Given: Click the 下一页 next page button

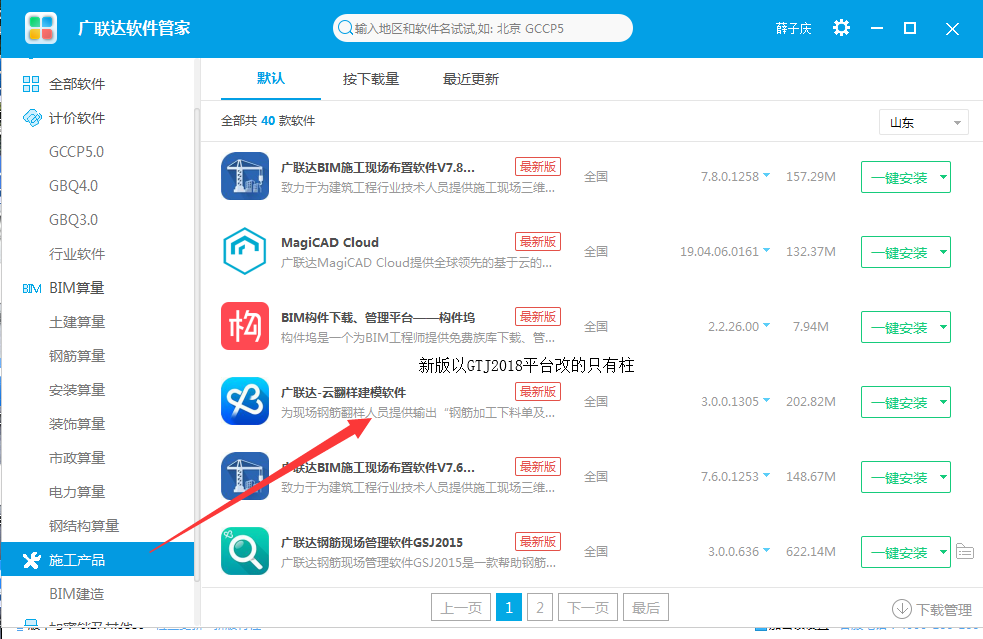Looking at the screenshot, I should [587, 608].
